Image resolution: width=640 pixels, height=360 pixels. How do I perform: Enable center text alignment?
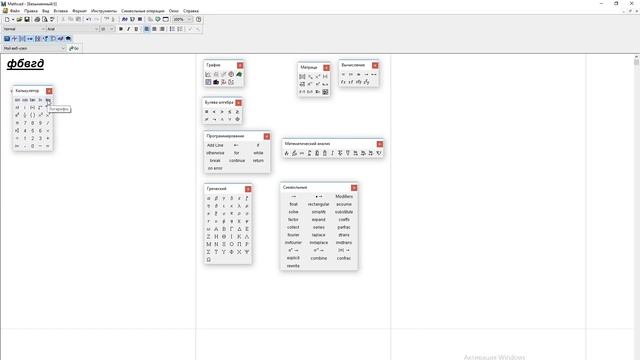point(154,29)
